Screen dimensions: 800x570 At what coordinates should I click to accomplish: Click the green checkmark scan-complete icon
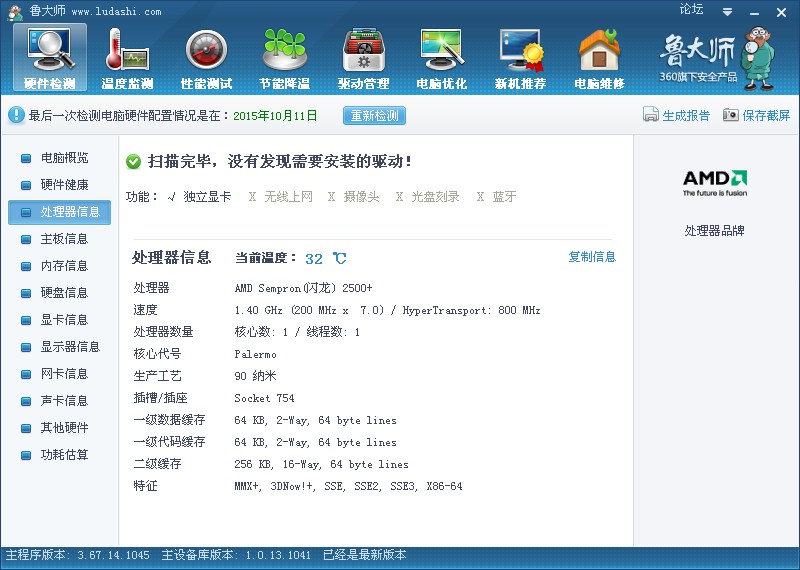133,162
